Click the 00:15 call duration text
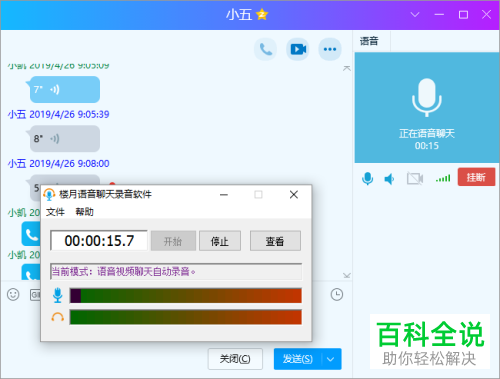Image resolution: width=500 pixels, height=379 pixels. click(x=427, y=146)
